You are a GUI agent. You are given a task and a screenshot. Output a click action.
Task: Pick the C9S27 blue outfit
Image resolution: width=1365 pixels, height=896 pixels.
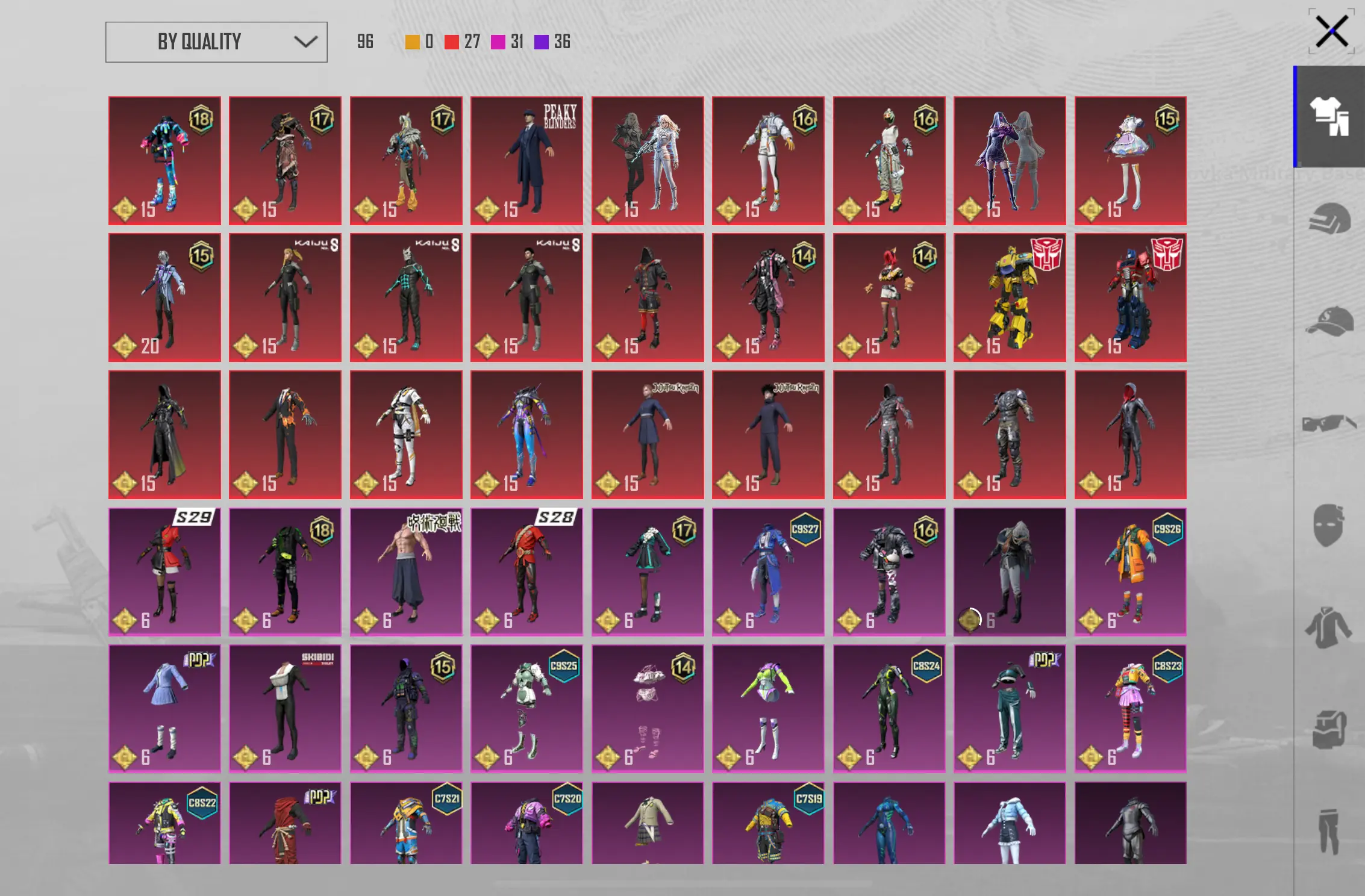pyautogui.click(x=768, y=571)
